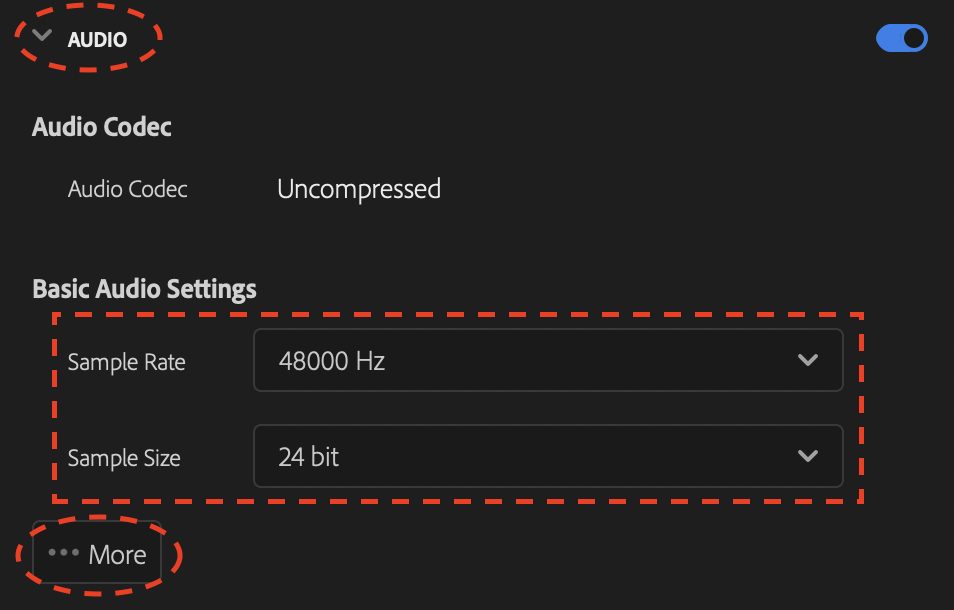Screen dimensions: 954x610
Task: Turn off audio export with the top-right switch
Action: [x=901, y=38]
